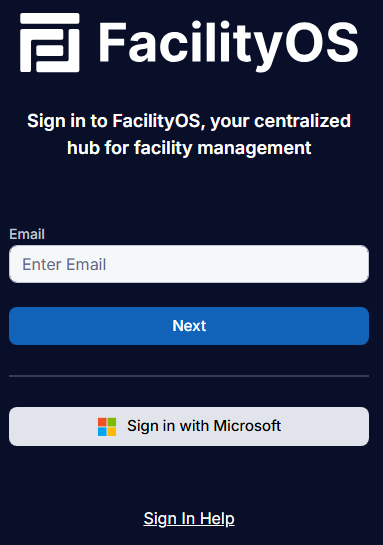
Task: Click the Email field label
Action: [x=27, y=234]
